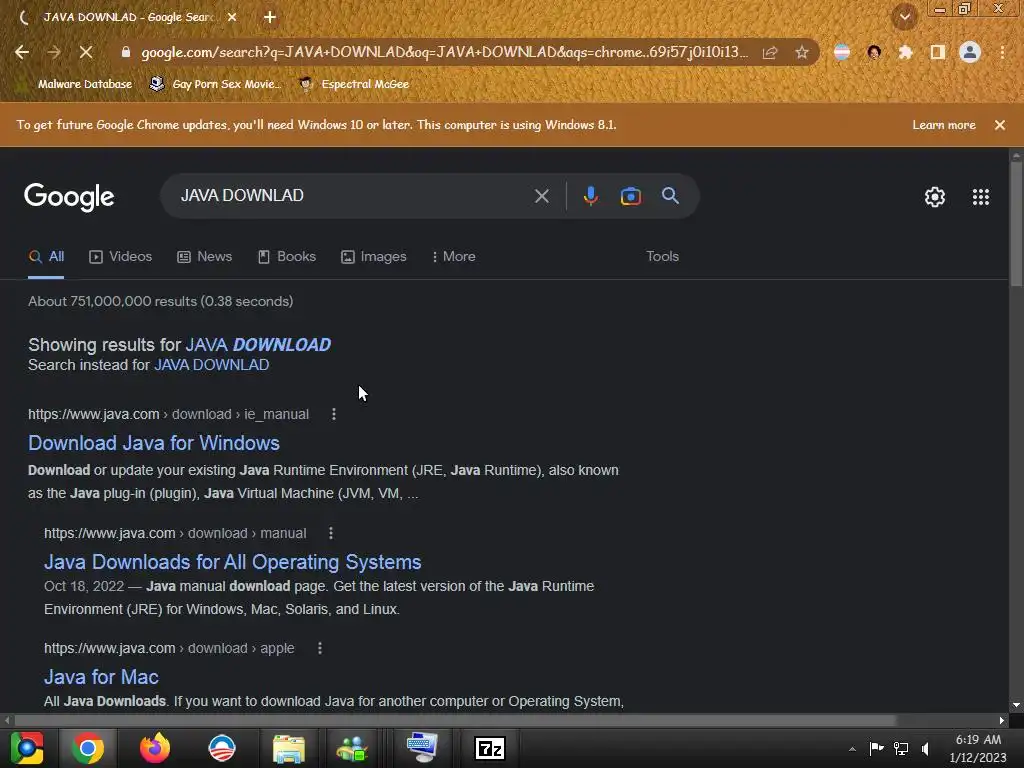Open the Extensions puzzle icon
This screenshot has width=1024, height=768.
[x=905, y=52]
